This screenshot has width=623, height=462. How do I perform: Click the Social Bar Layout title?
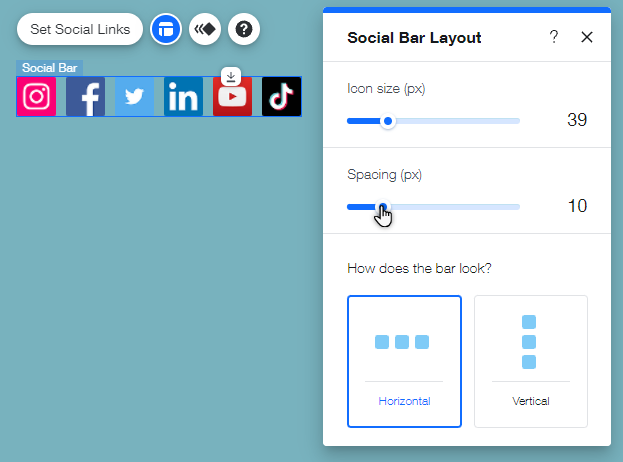click(x=414, y=38)
